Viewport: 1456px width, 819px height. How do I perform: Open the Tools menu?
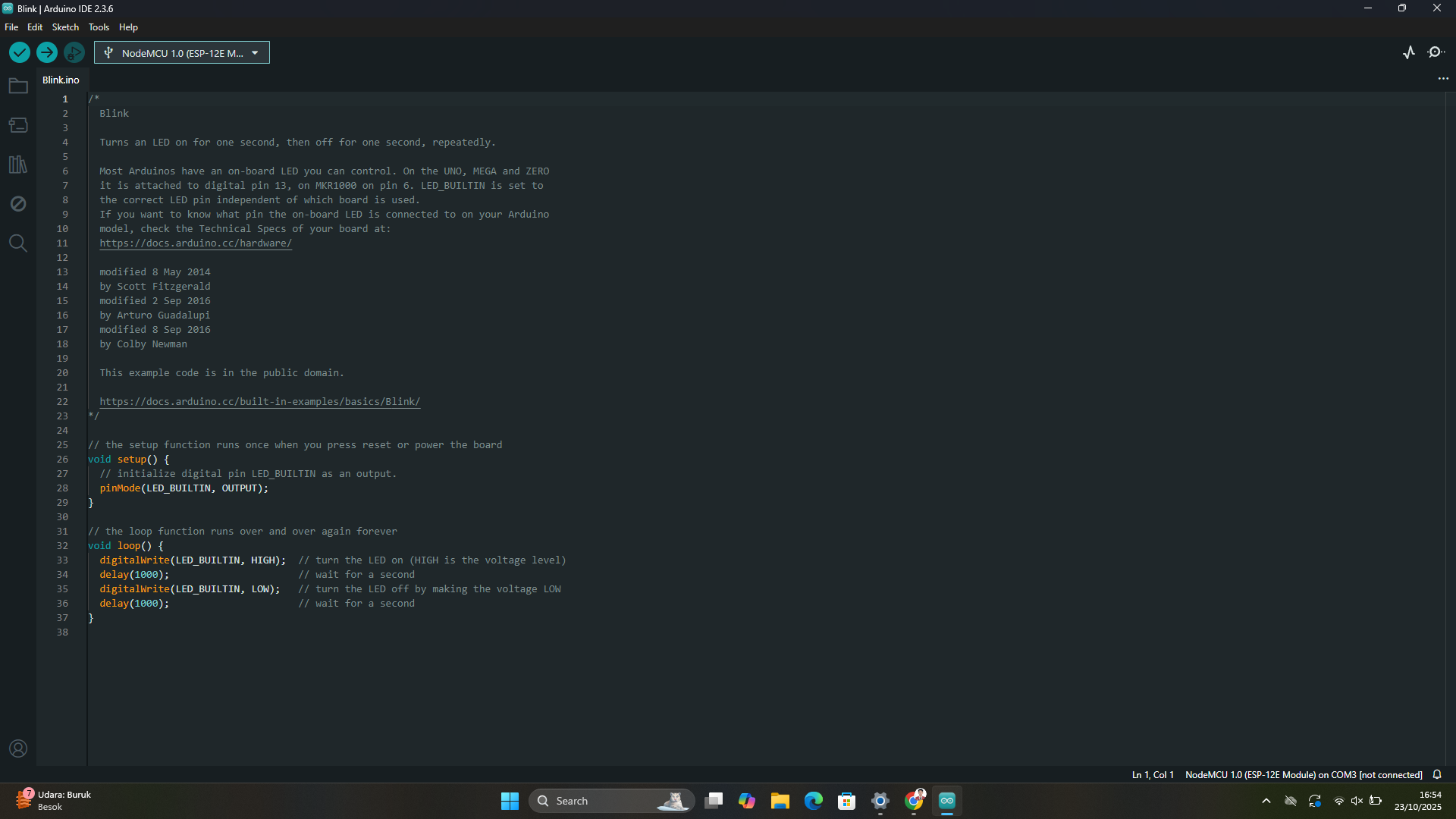(99, 27)
